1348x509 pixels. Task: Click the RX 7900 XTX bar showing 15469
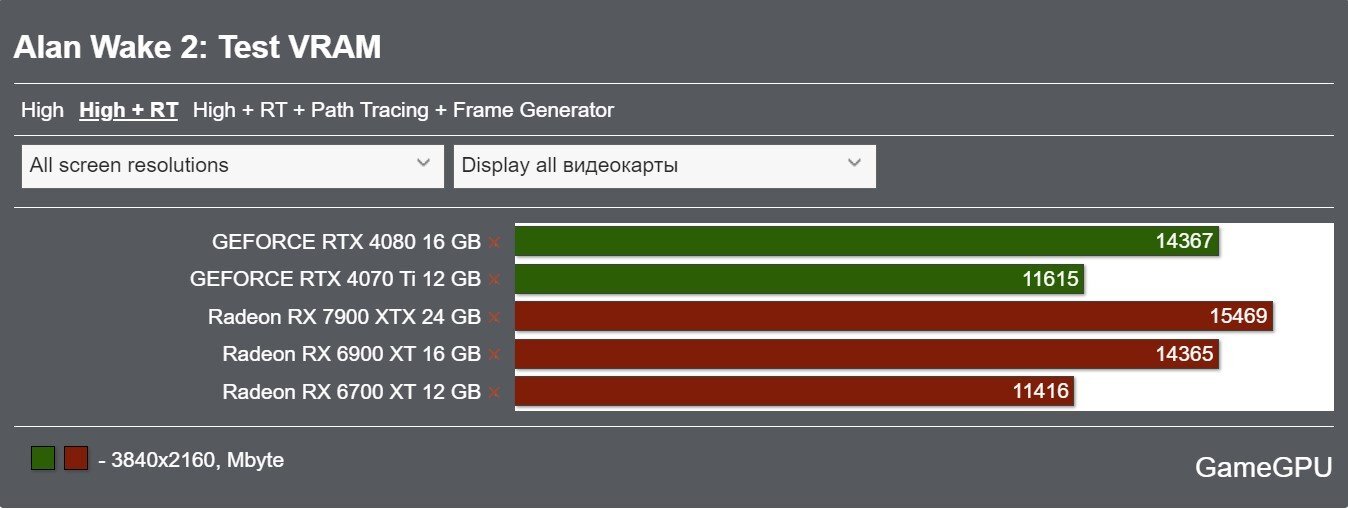(x=894, y=317)
